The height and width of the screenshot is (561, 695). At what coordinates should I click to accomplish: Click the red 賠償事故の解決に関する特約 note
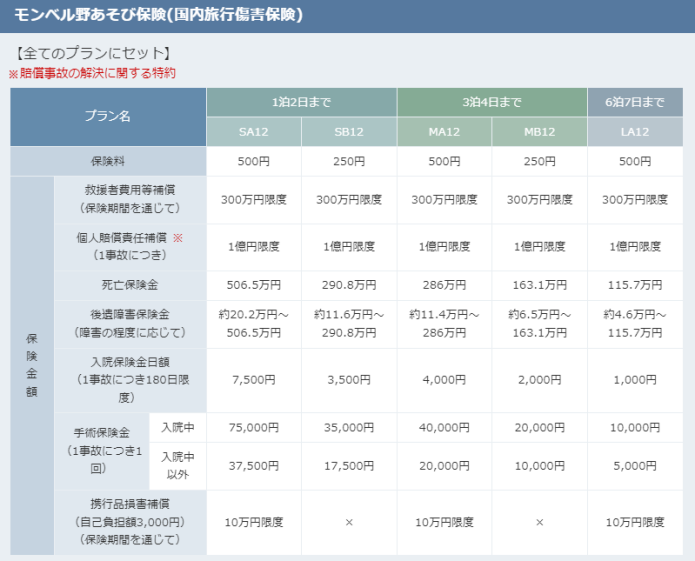[x=92, y=73]
